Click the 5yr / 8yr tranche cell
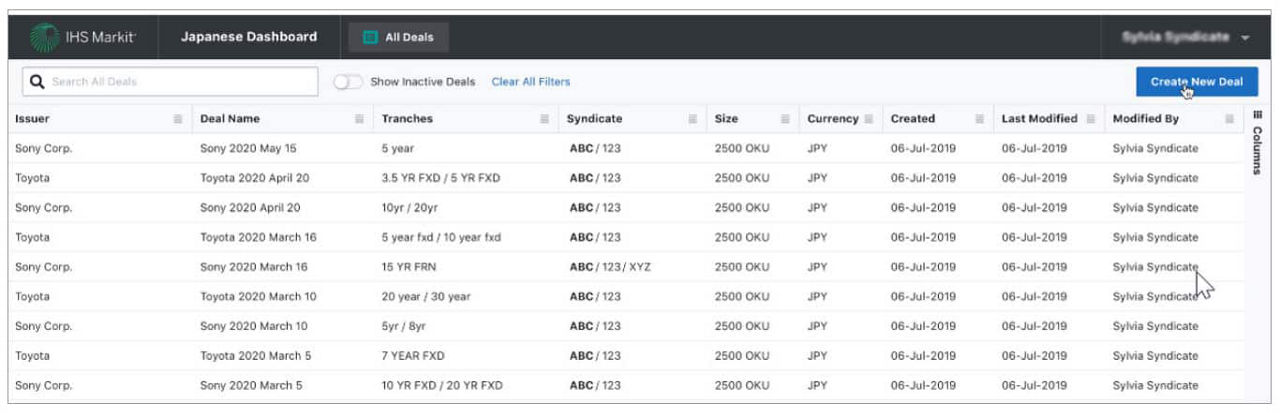The height and width of the screenshot is (414, 1280). coord(405,326)
